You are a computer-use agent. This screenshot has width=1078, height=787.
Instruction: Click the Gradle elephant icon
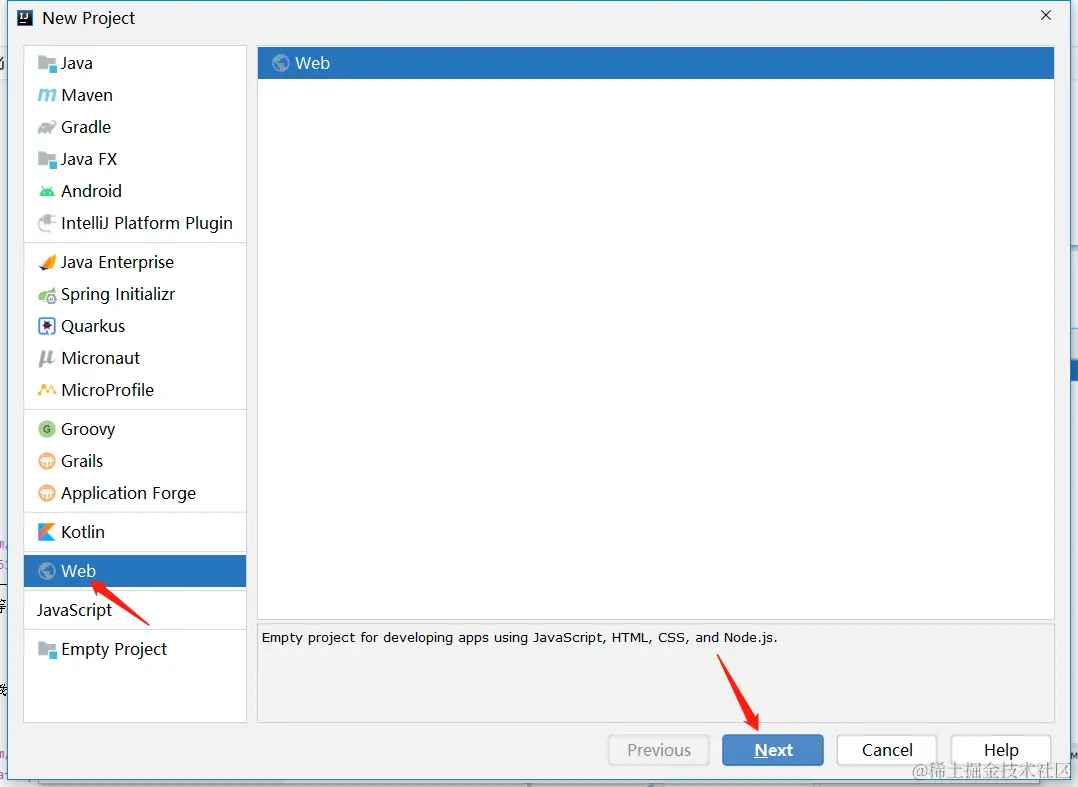[47, 127]
